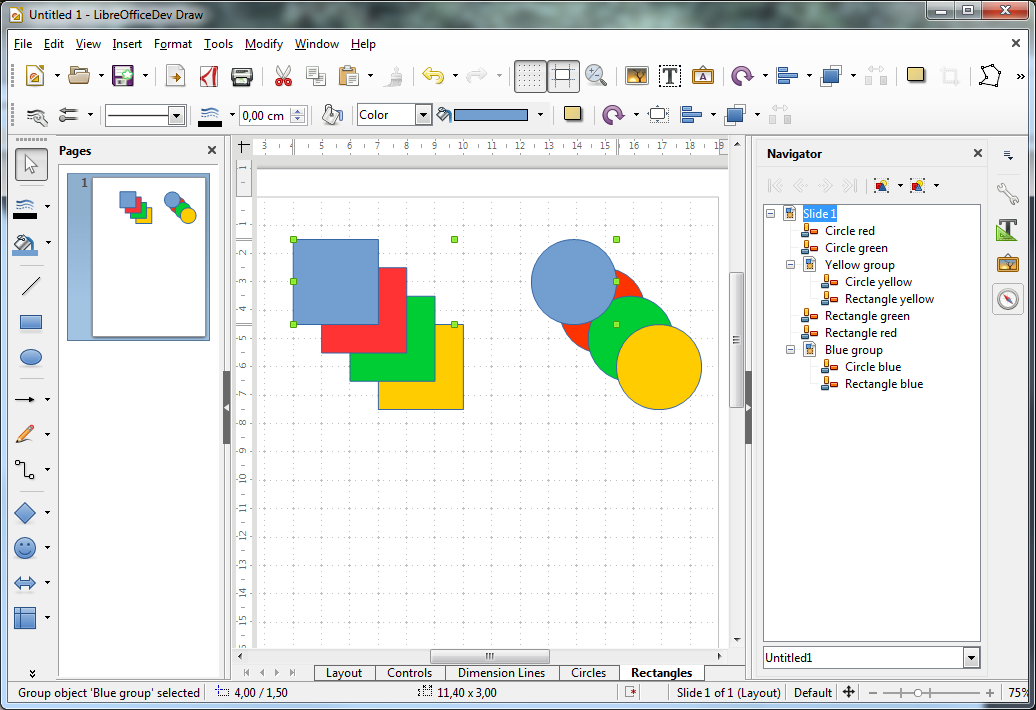The height and width of the screenshot is (710, 1036).
Task: Toggle the Display Grid button
Action: (530, 76)
